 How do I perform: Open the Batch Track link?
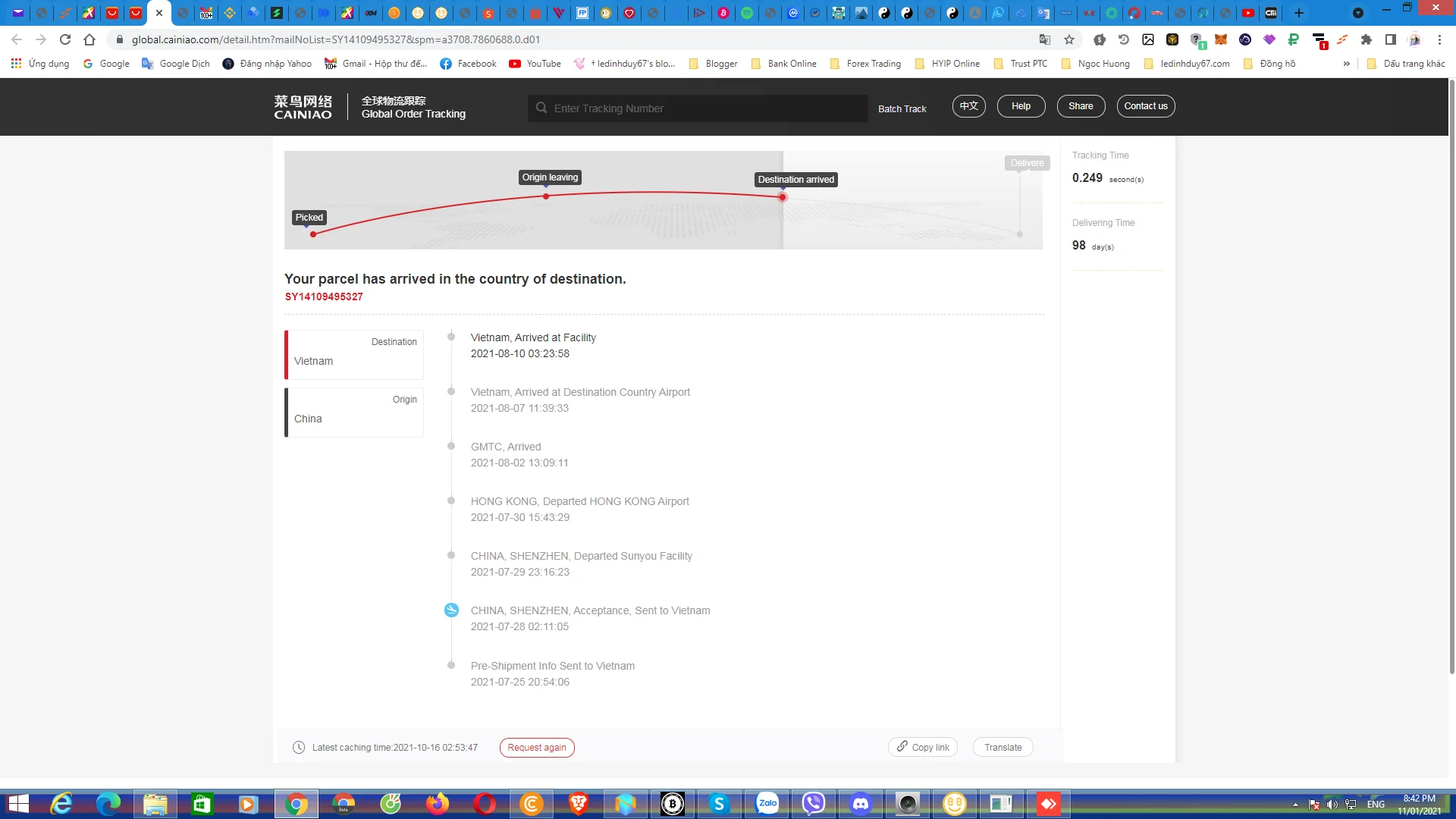[902, 108]
